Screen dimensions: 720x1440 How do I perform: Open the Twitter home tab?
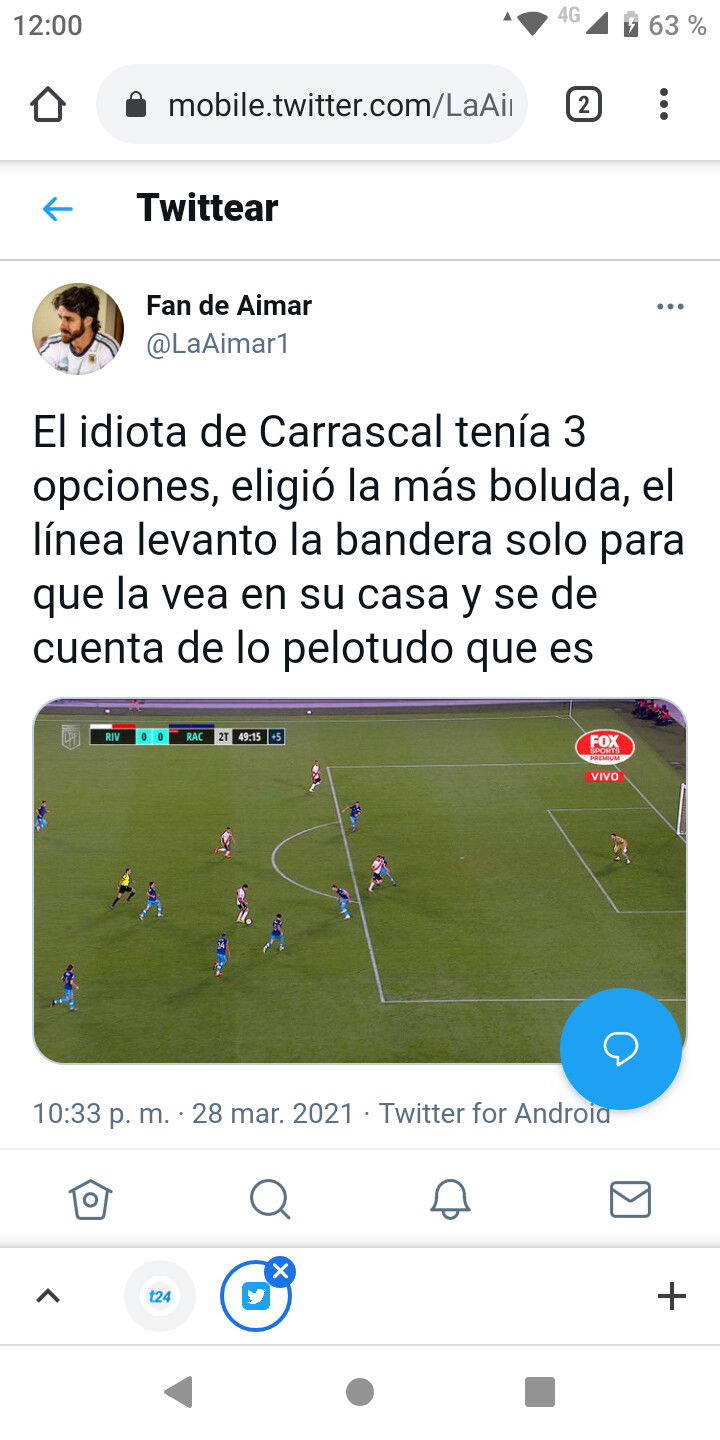tap(90, 1198)
